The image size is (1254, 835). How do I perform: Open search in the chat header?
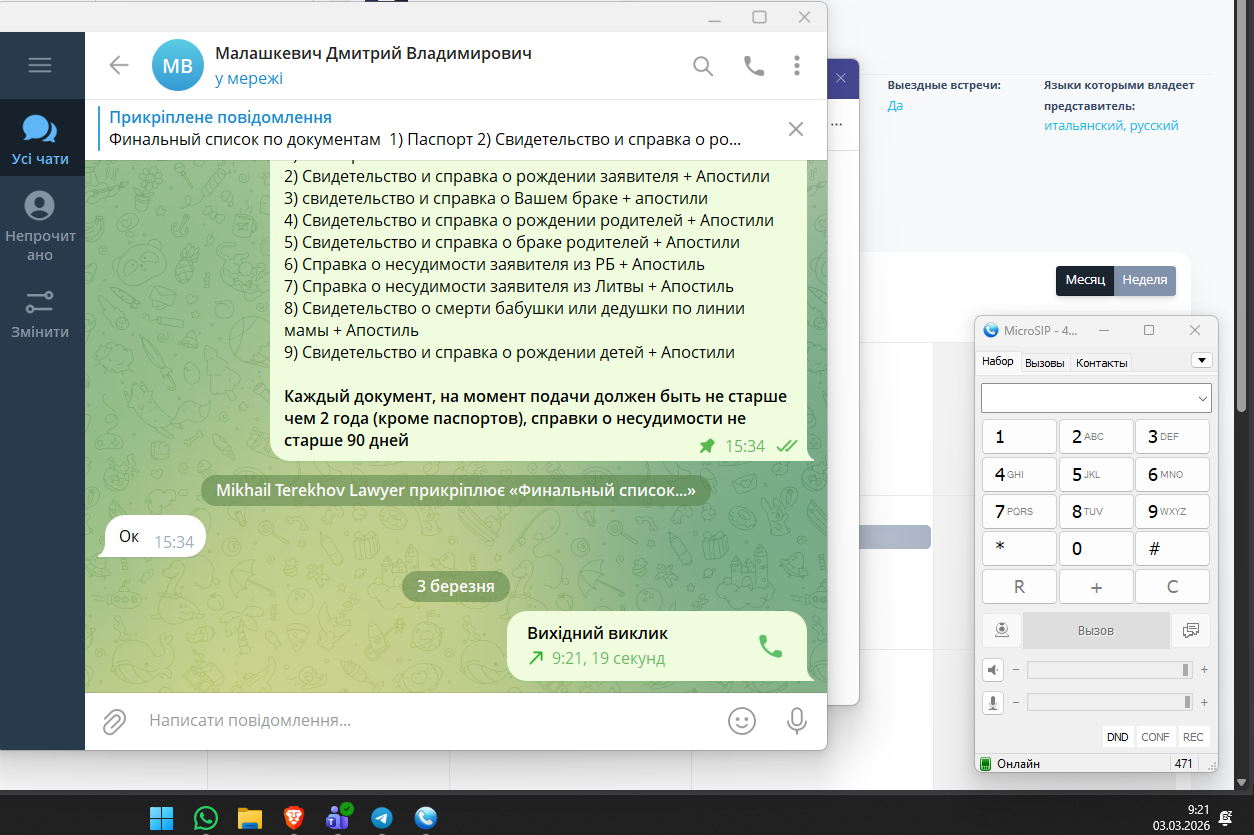pyautogui.click(x=703, y=66)
